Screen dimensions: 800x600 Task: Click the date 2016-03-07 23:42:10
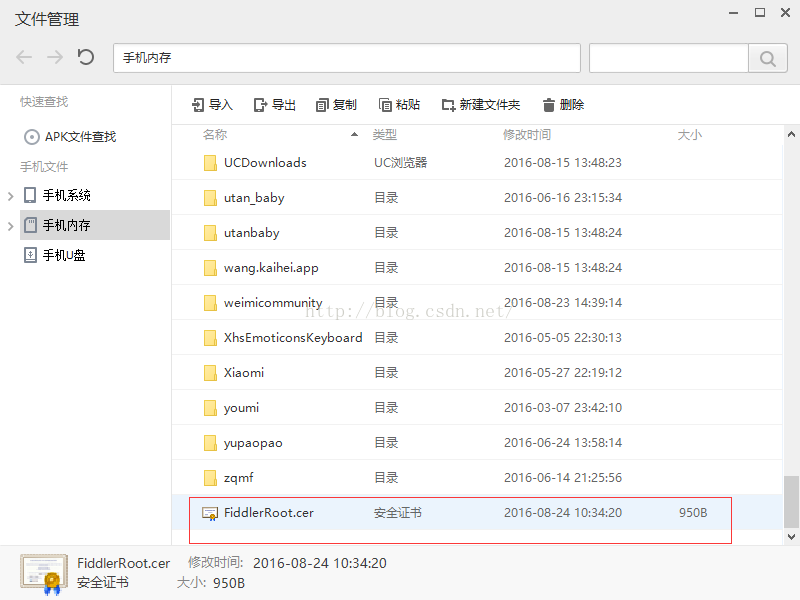563,408
